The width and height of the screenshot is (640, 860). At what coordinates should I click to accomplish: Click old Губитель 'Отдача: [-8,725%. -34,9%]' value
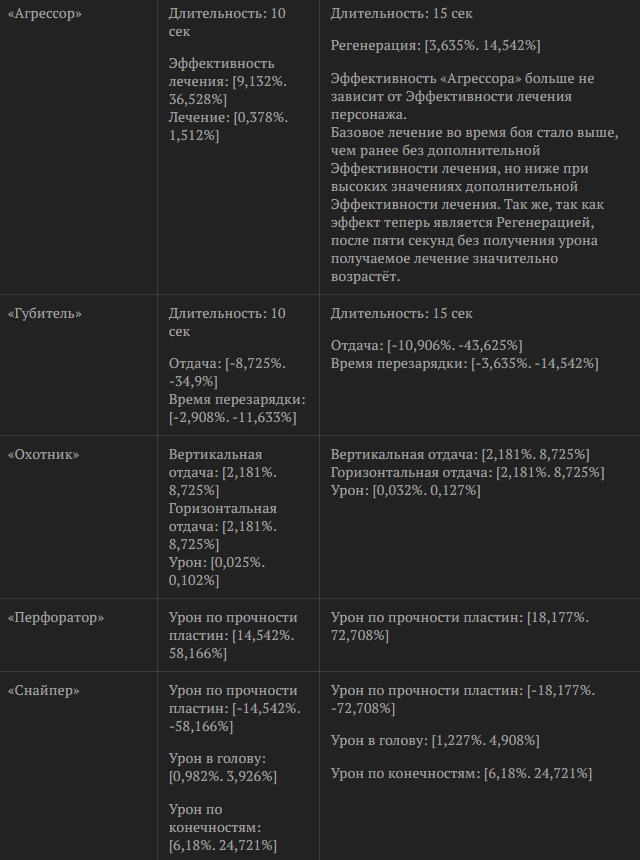227,372
